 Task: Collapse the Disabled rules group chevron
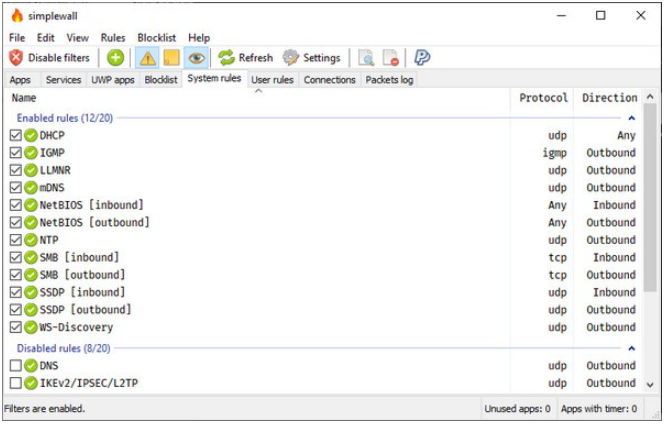coord(631,348)
